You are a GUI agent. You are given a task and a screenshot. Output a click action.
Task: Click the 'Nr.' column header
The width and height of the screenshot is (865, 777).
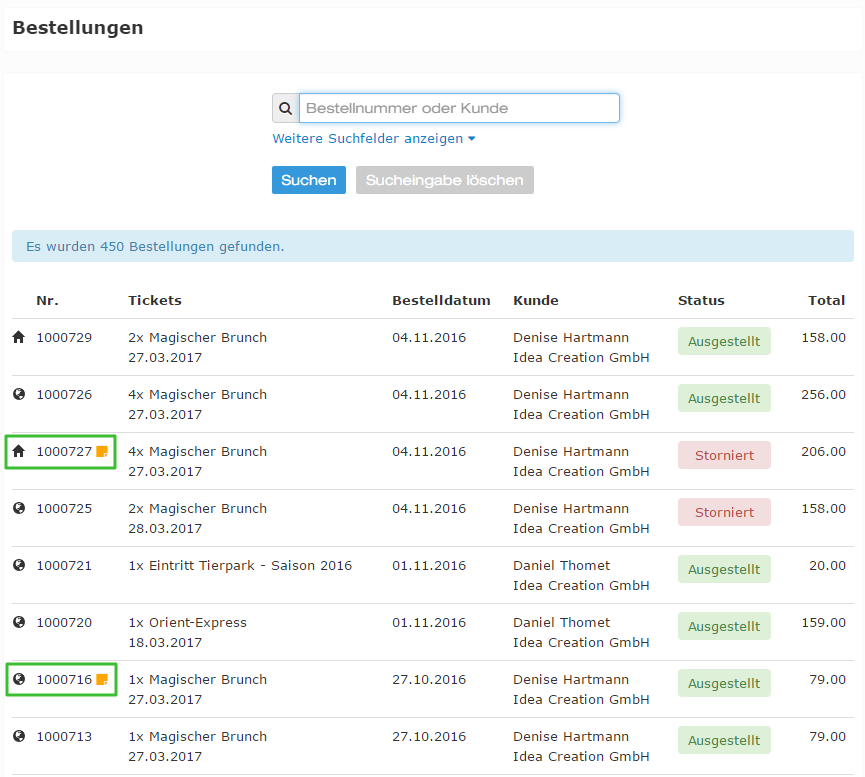point(47,300)
